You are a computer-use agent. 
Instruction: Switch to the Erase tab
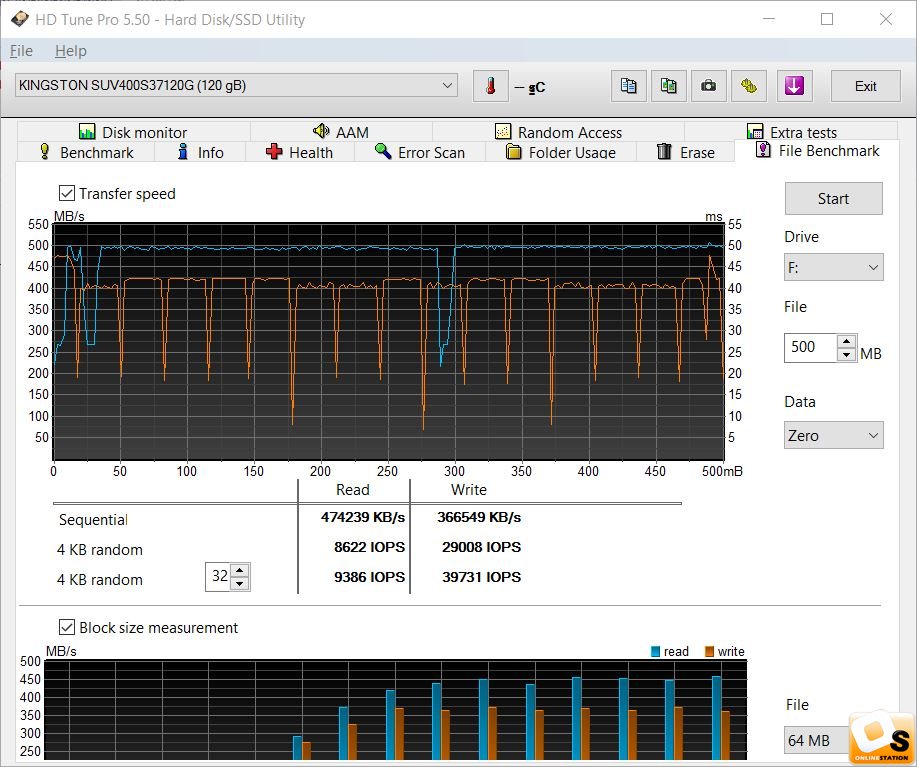(x=685, y=152)
